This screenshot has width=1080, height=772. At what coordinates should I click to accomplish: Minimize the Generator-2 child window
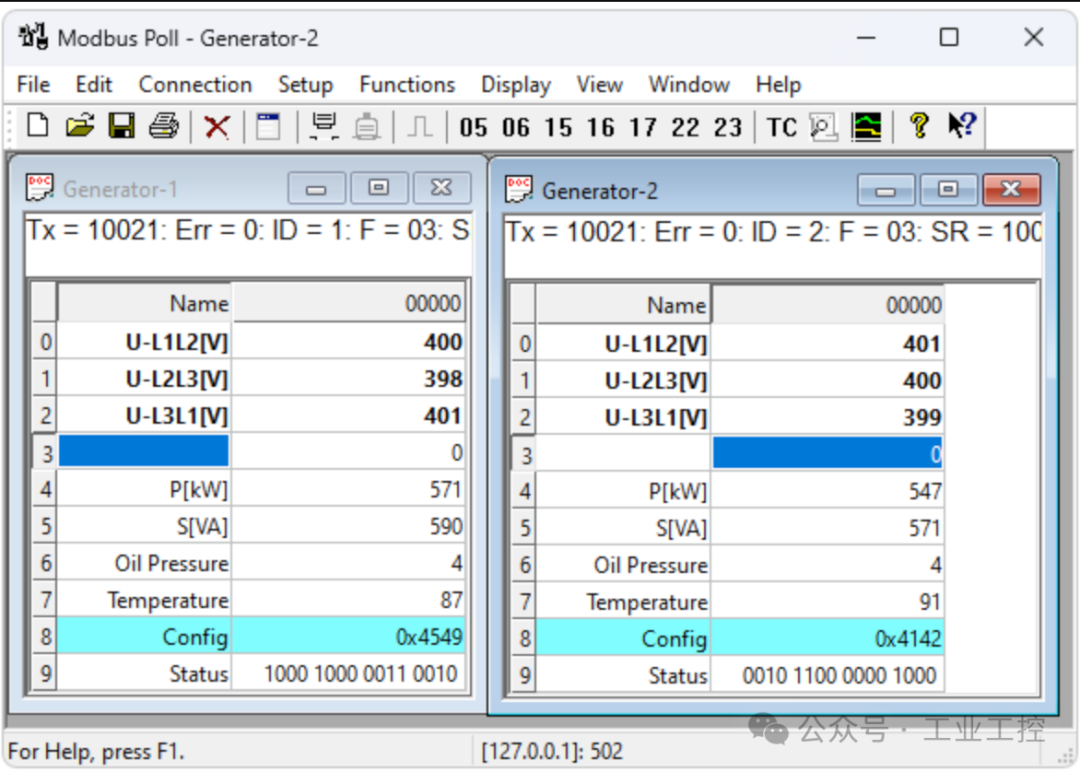tap(886, 190)
